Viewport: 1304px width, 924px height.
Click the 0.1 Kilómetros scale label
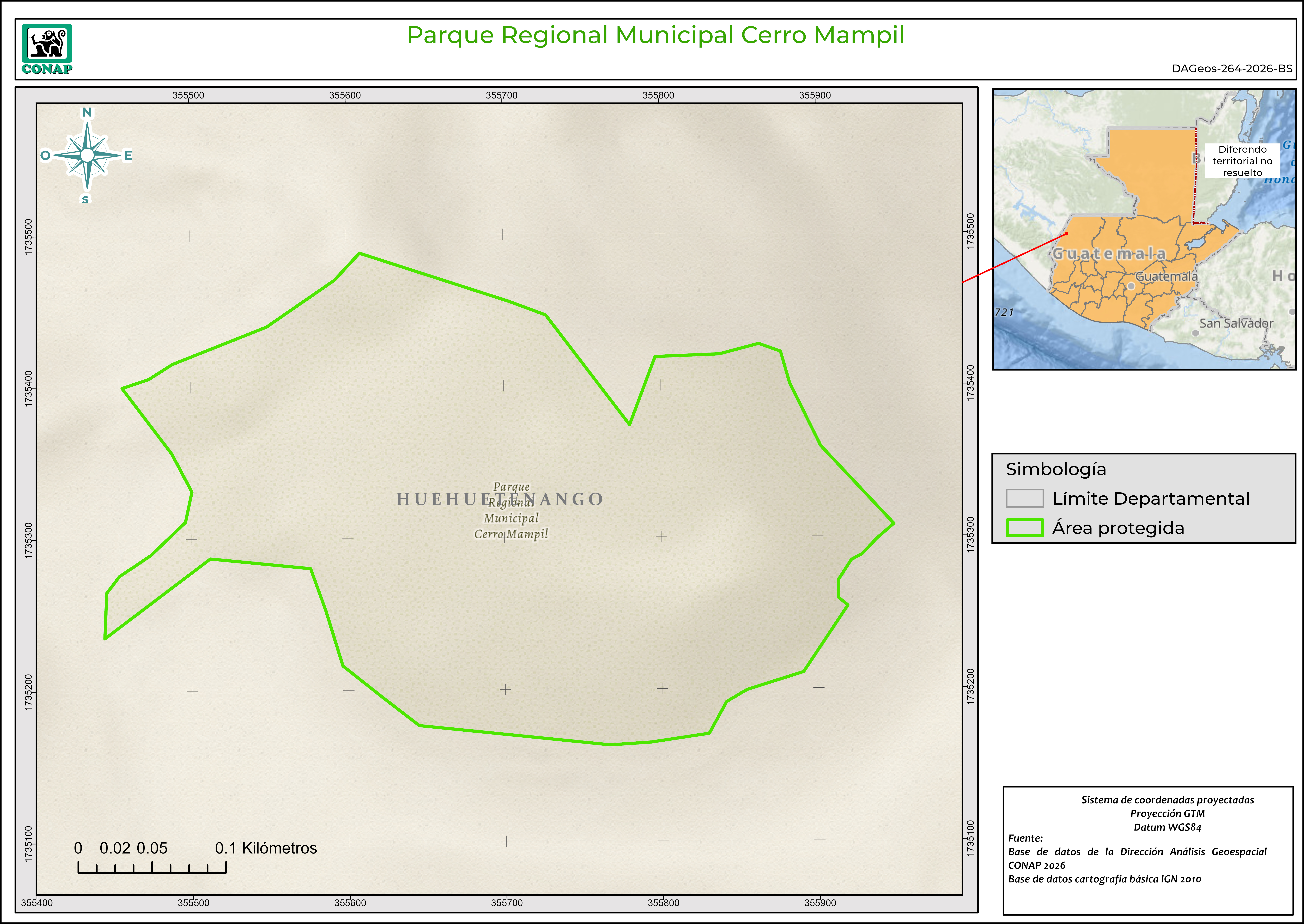coord(266,848)
